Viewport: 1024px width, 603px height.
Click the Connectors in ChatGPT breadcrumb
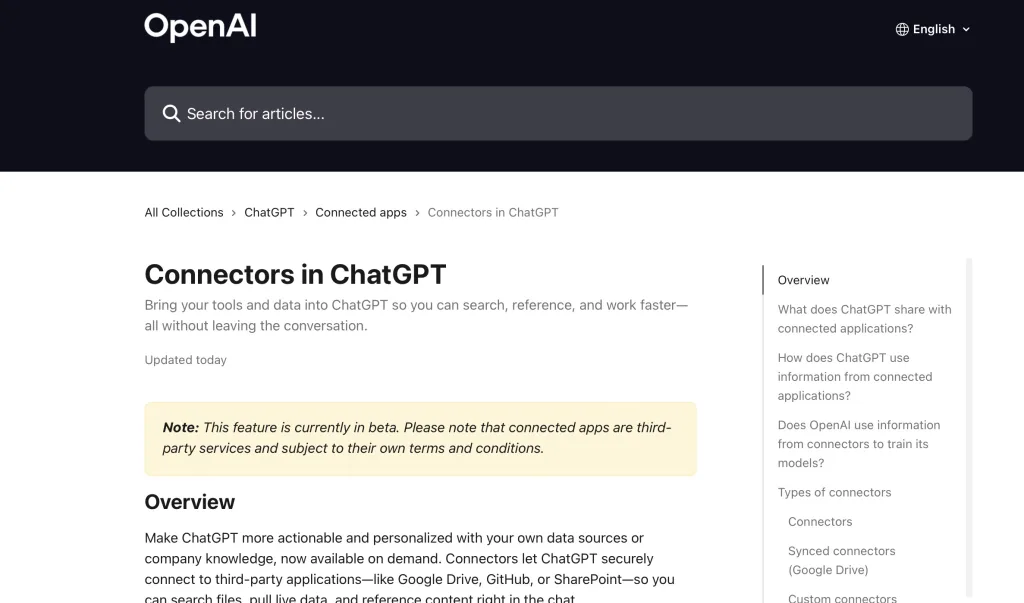492,212
